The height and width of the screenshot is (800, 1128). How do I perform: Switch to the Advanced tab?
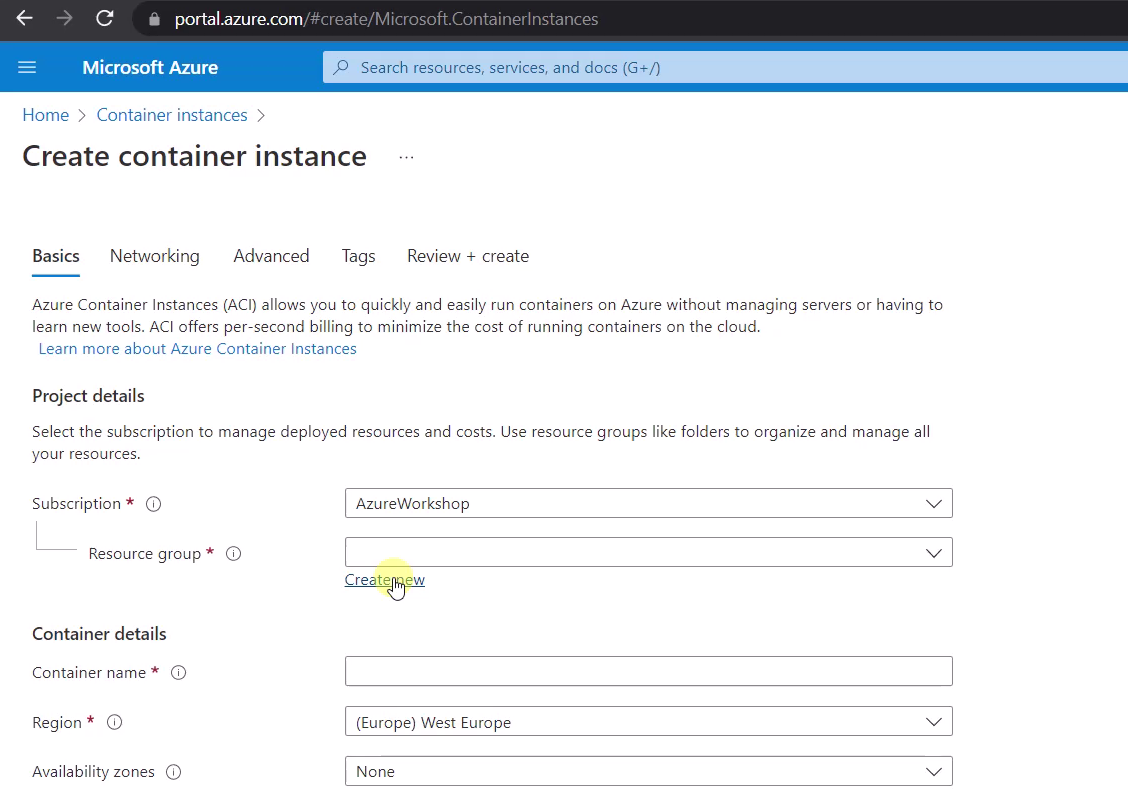point(271,256)
